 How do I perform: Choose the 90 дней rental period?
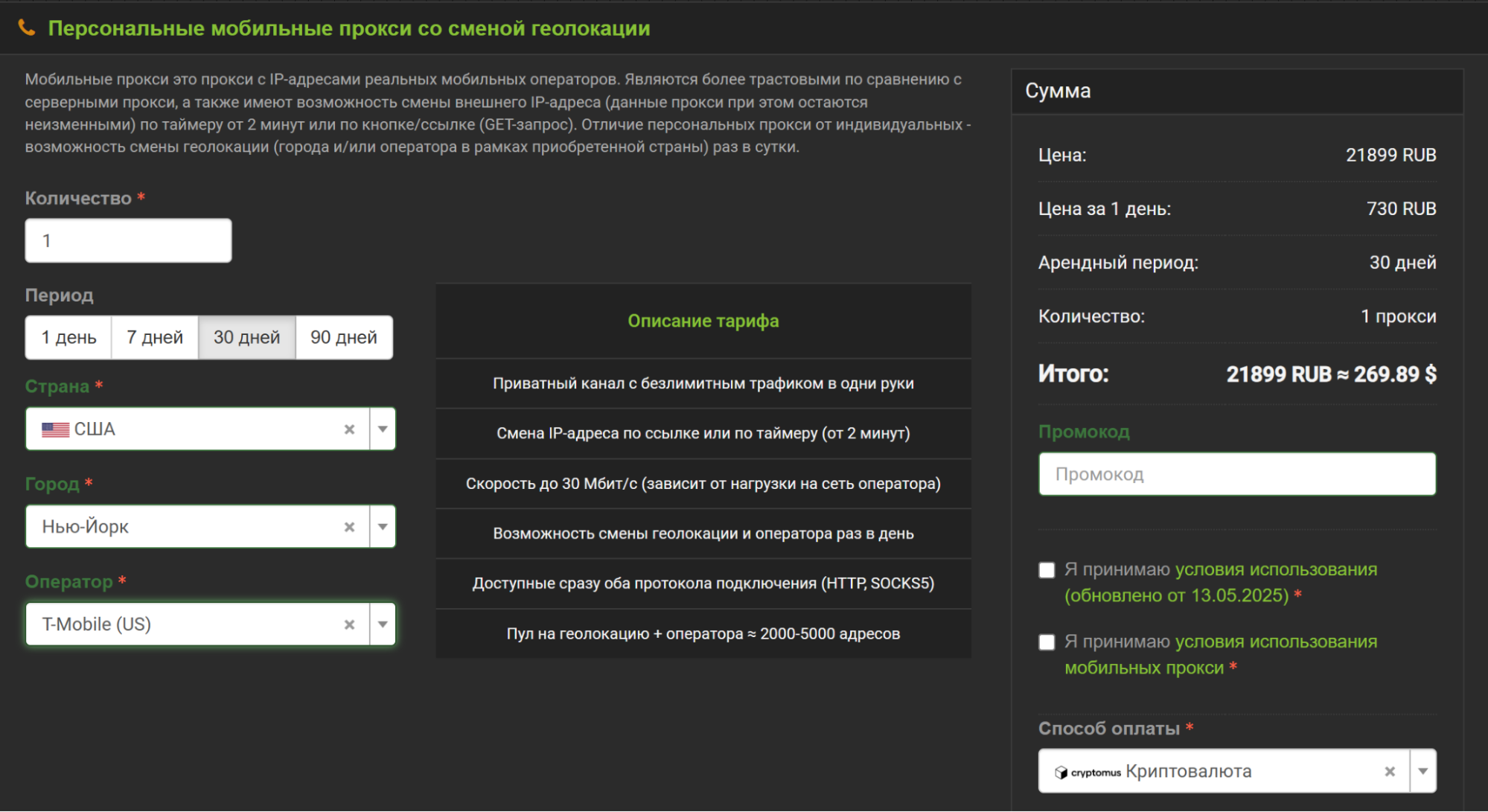(x=344, y=338)
